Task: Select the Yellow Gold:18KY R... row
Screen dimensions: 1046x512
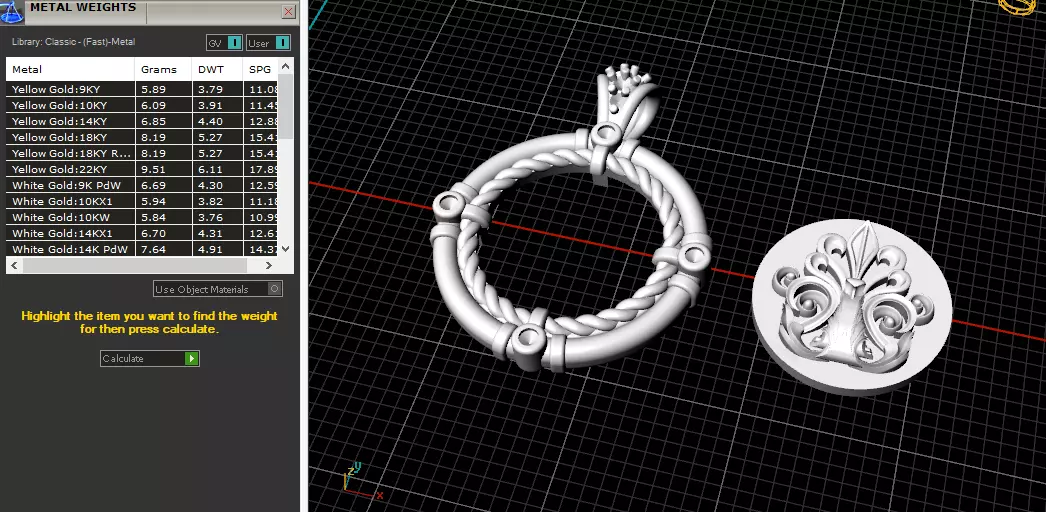Action: coord(141,153)
